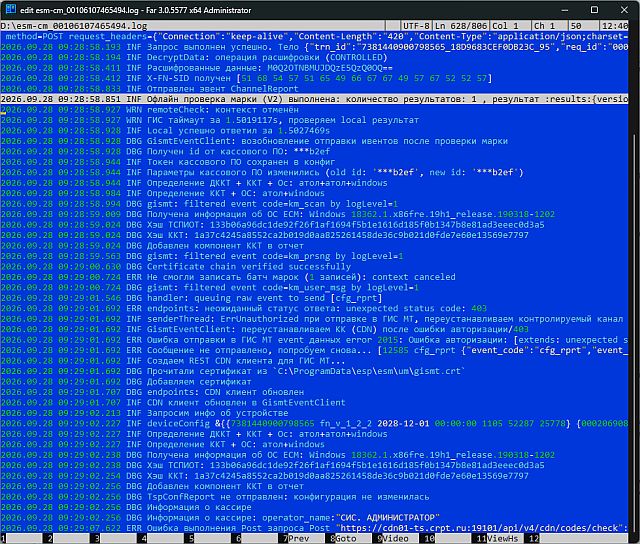Click the last ERR line with cdn01-ts.crpt.ru URL

coord(314,528)
